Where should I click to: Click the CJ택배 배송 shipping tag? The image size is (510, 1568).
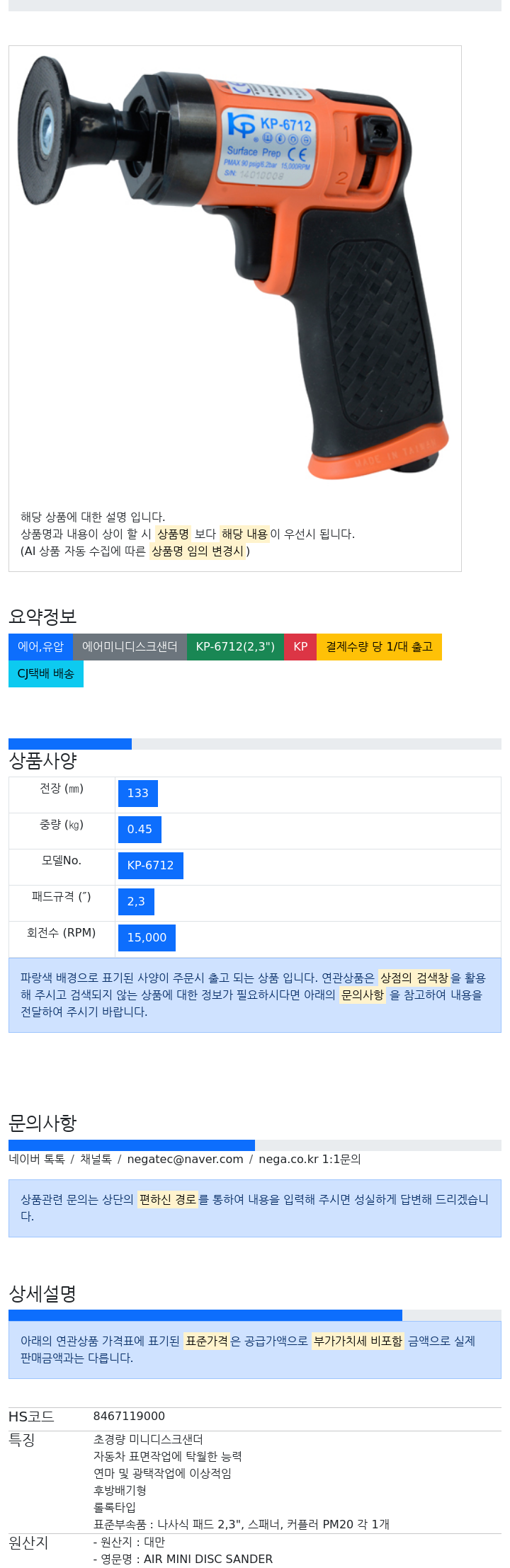46,674
